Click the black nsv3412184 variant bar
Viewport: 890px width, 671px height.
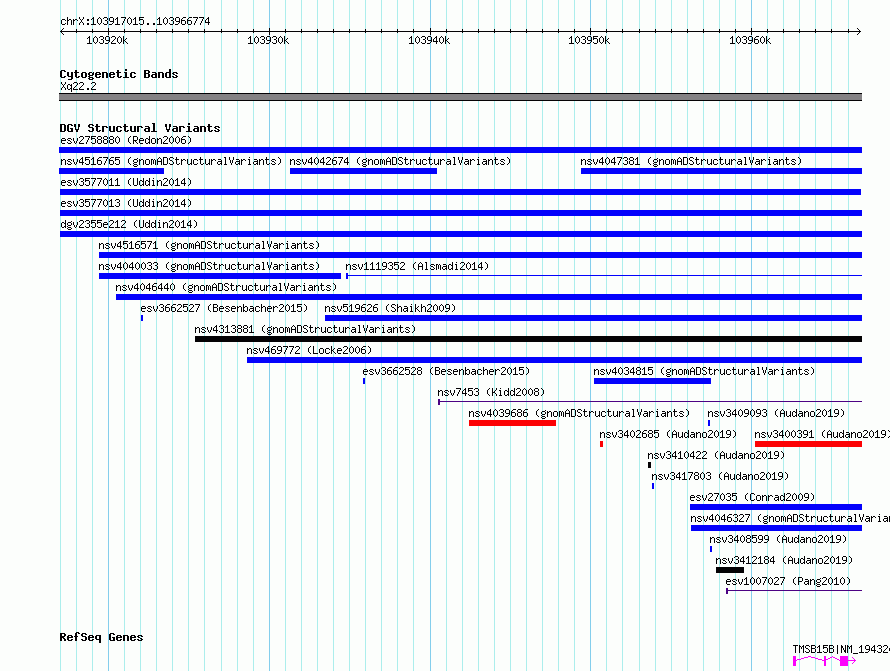[730, 570]
